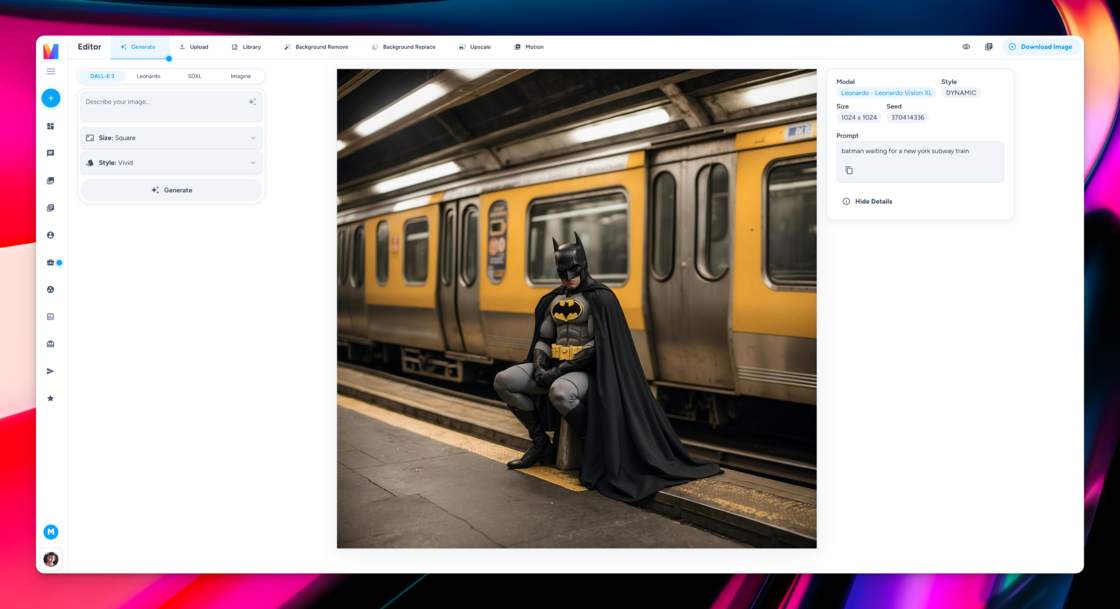Open the square image frame sidebar icon

[51, 316]
